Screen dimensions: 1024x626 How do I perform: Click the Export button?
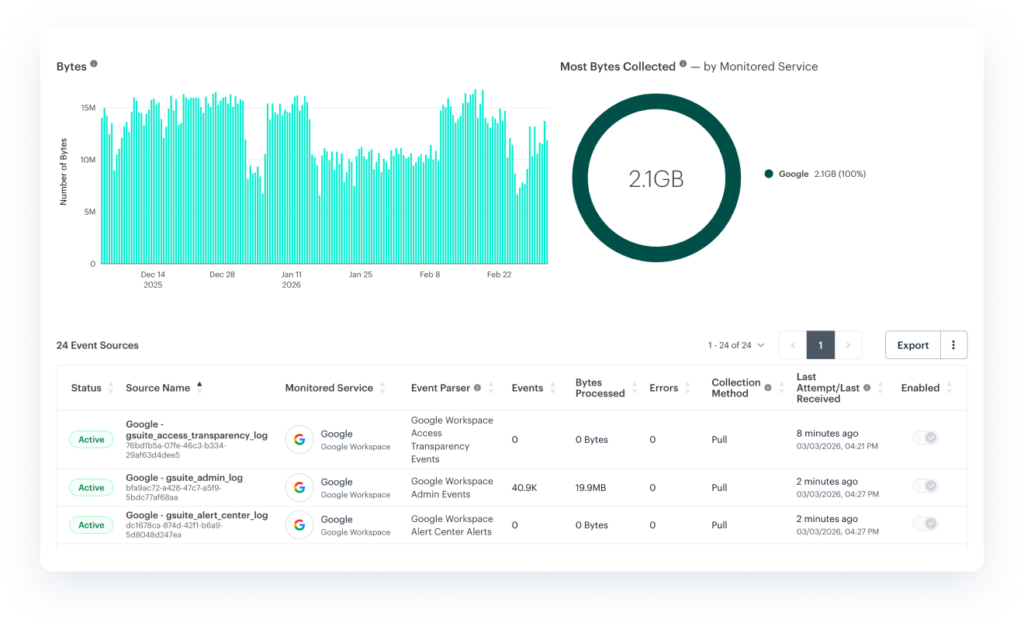pyautogui.click(x=912, y=345)
